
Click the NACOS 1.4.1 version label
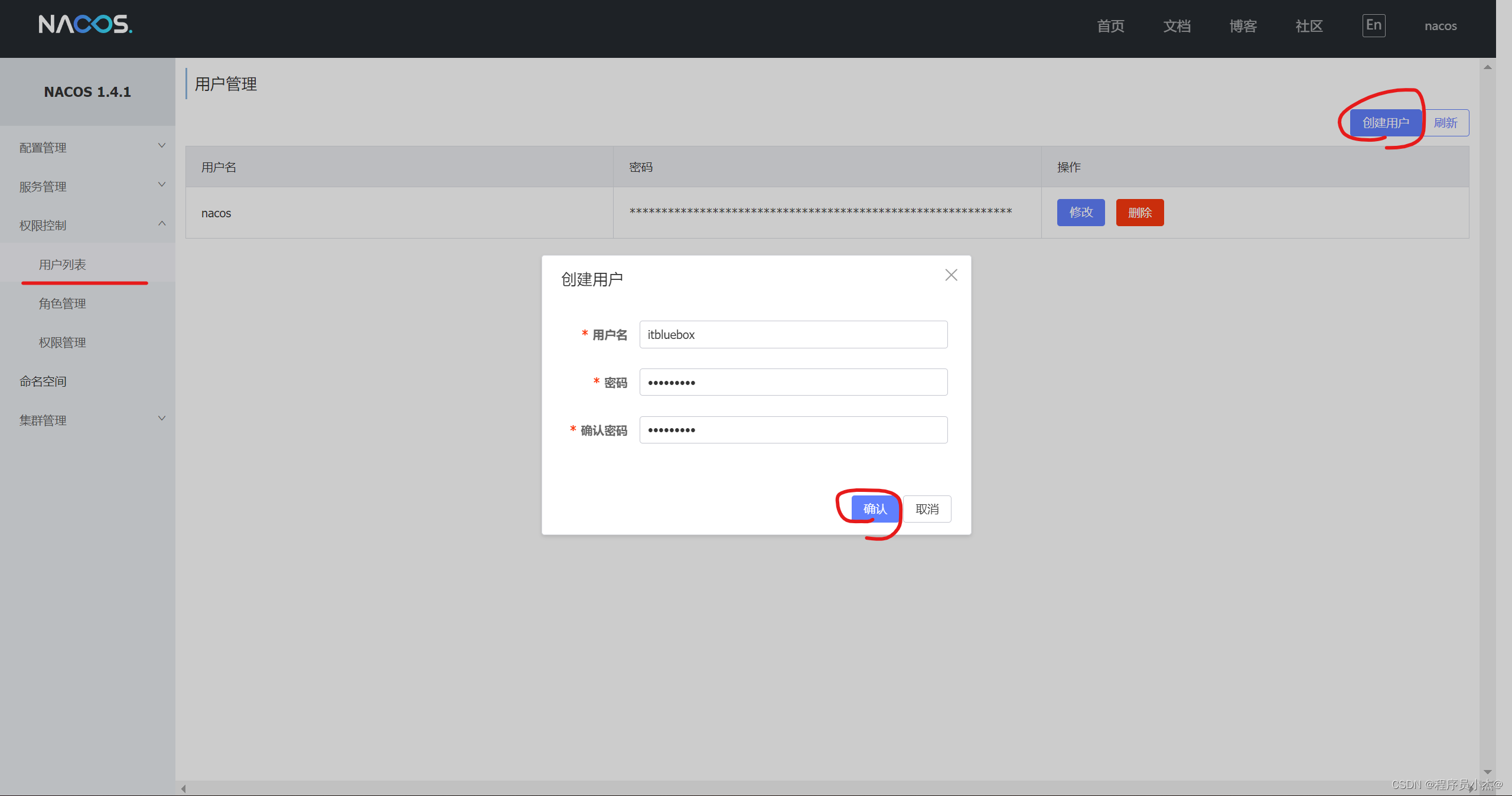point(87,92)
